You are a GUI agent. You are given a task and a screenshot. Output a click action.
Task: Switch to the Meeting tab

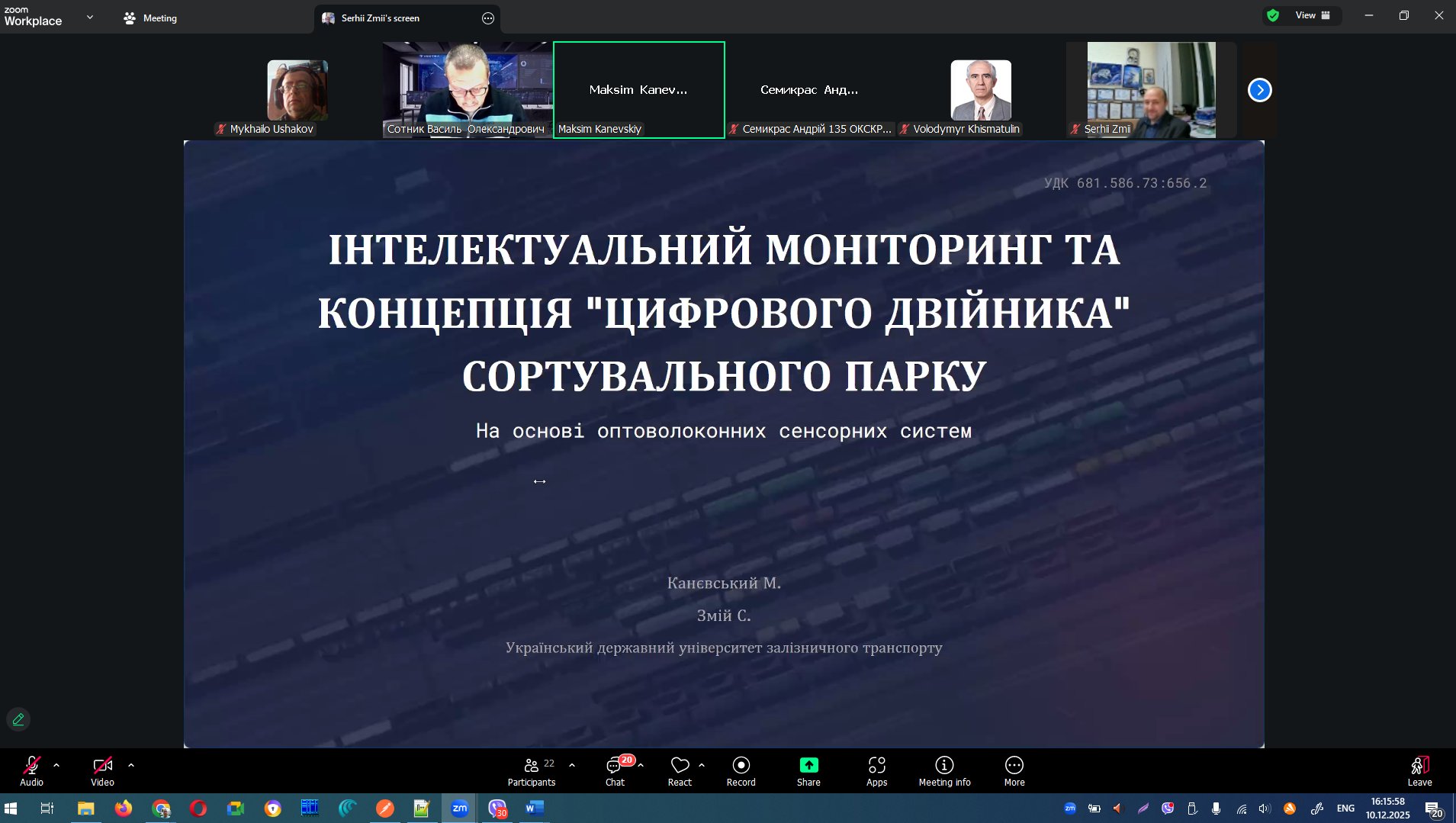[151, 18]
